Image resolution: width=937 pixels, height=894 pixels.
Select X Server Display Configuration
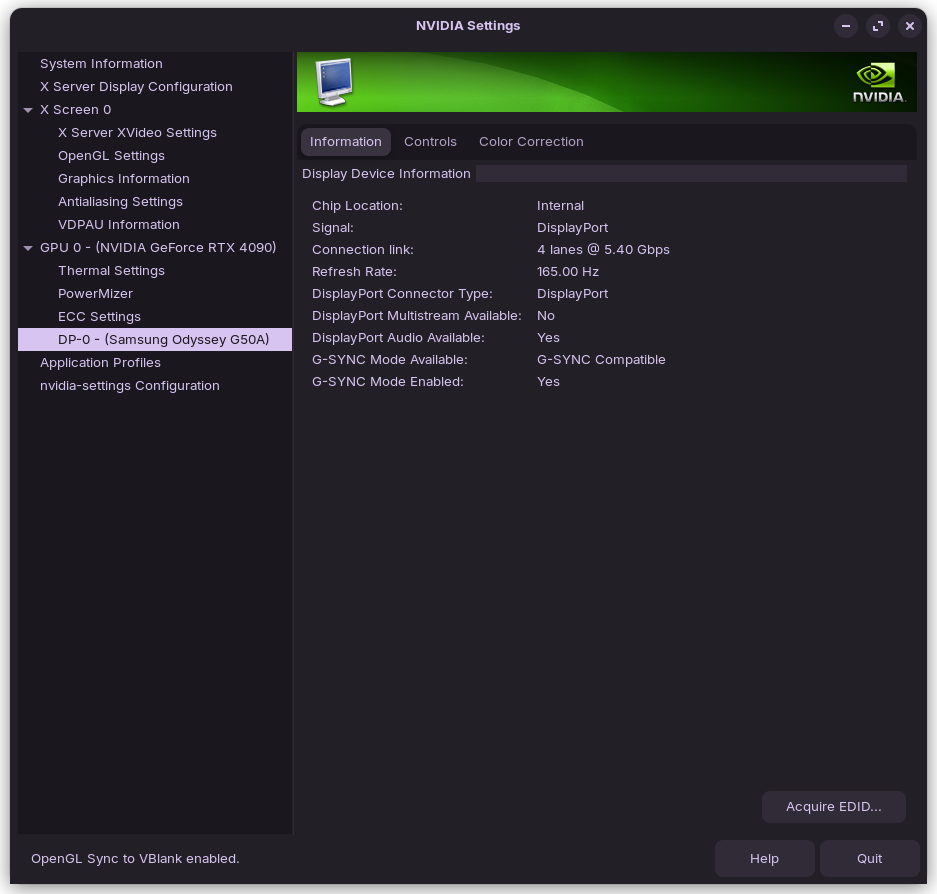[x=136, y=87]
